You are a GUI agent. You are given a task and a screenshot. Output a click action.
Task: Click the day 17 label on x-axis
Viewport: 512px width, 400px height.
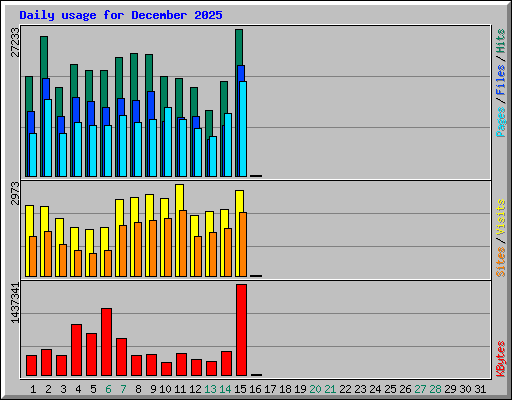270,389
